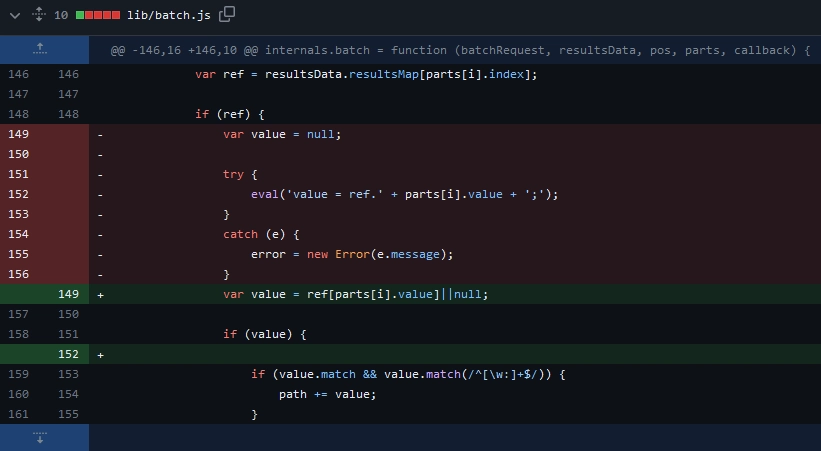Image resolution: width=821 pixels, height=451 pixels.
Task: Click the expand all lines icon
Action: click(x=37, y=14)
